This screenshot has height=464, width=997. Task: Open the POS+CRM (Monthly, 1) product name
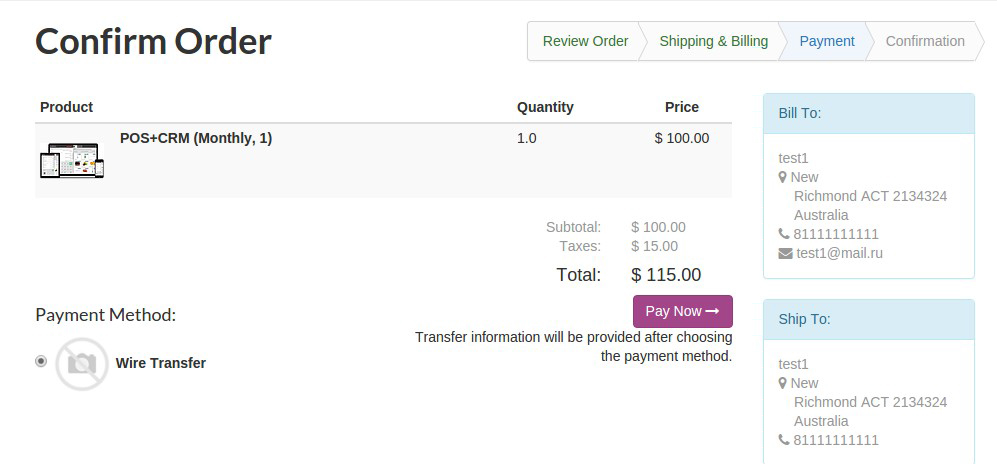click(196, 138)
